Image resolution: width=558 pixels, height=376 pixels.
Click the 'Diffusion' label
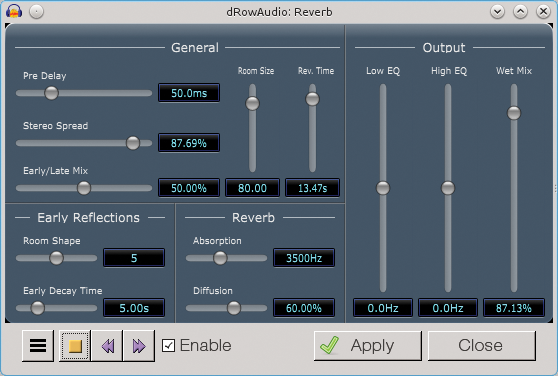[x=213, y=291]
